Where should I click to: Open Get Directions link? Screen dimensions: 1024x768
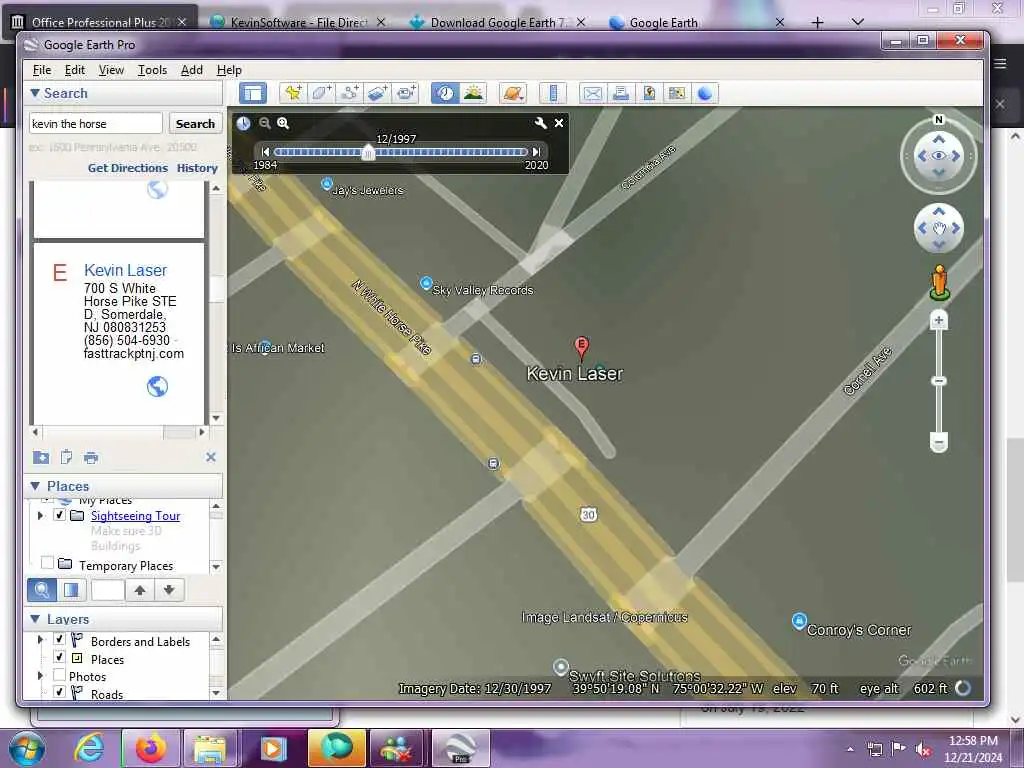pyautogui.click(x=128, y=168)
